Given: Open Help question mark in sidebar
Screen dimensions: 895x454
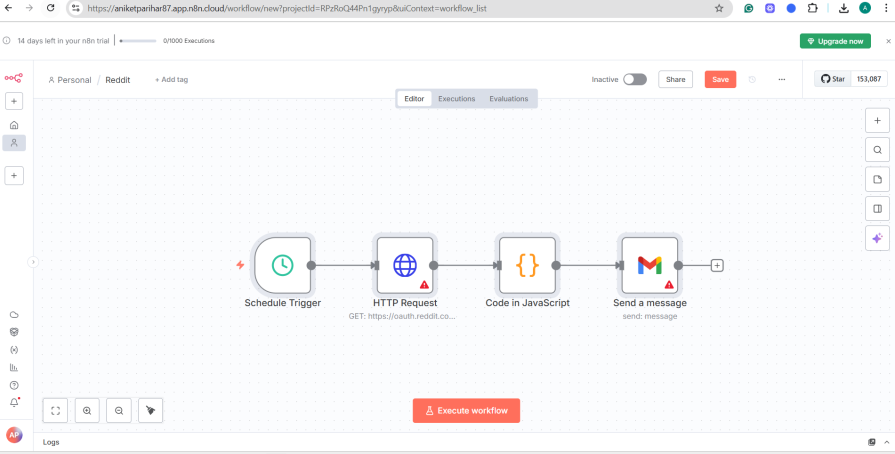Looking at the screenshot, I should click(x=14, y=385).
